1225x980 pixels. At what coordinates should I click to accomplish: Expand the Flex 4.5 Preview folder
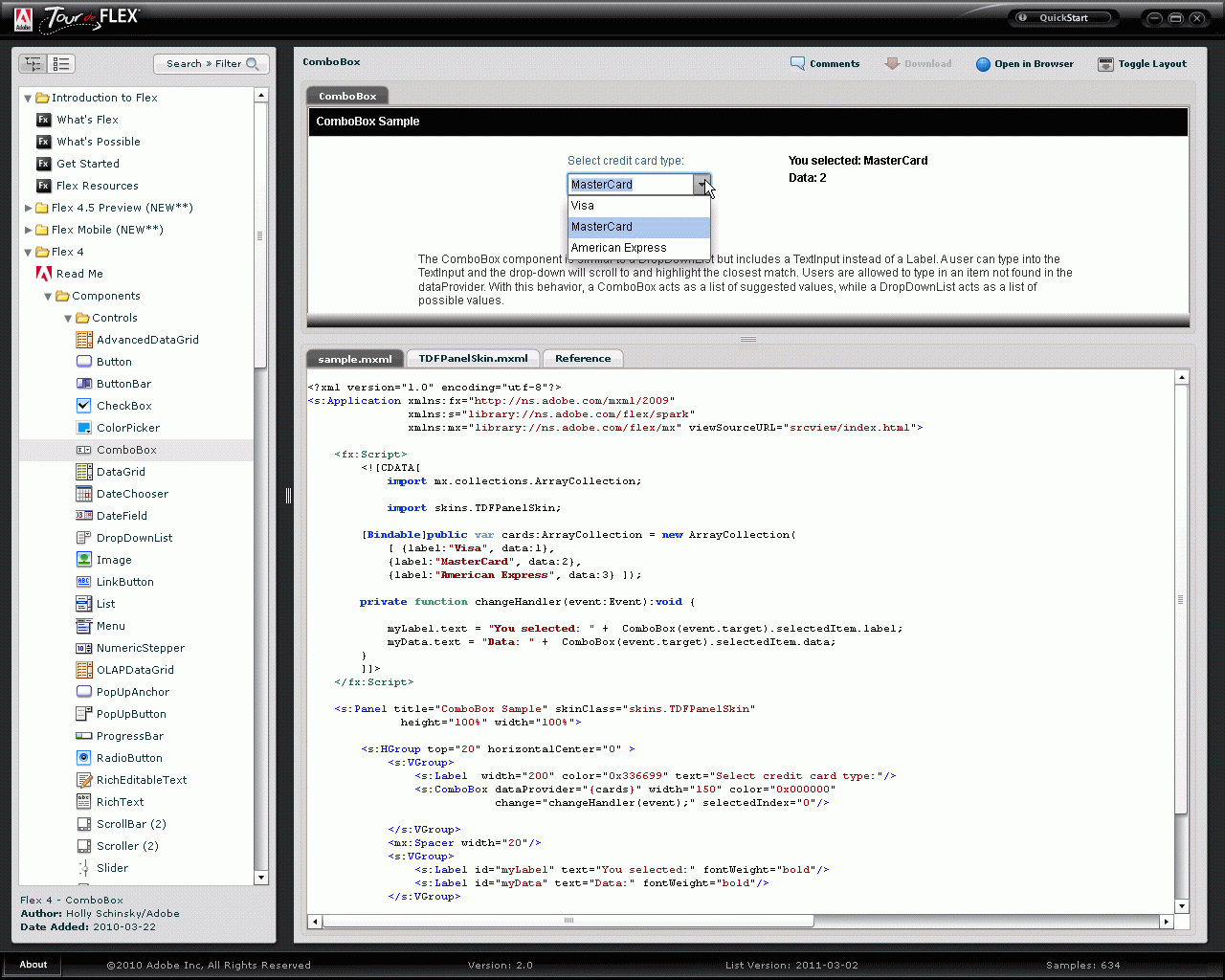click(28, 208)
